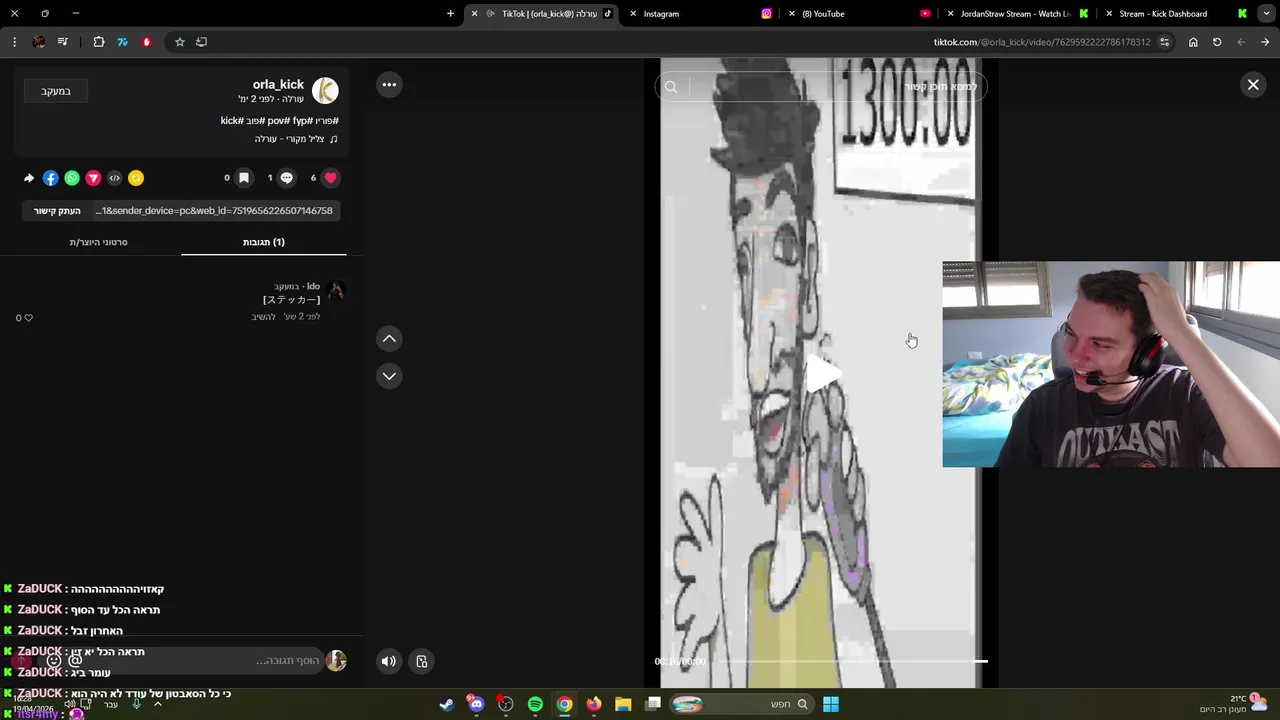Share the video to Facebook
This screenshot has width=1280, height=720.
tap(50, 178)
